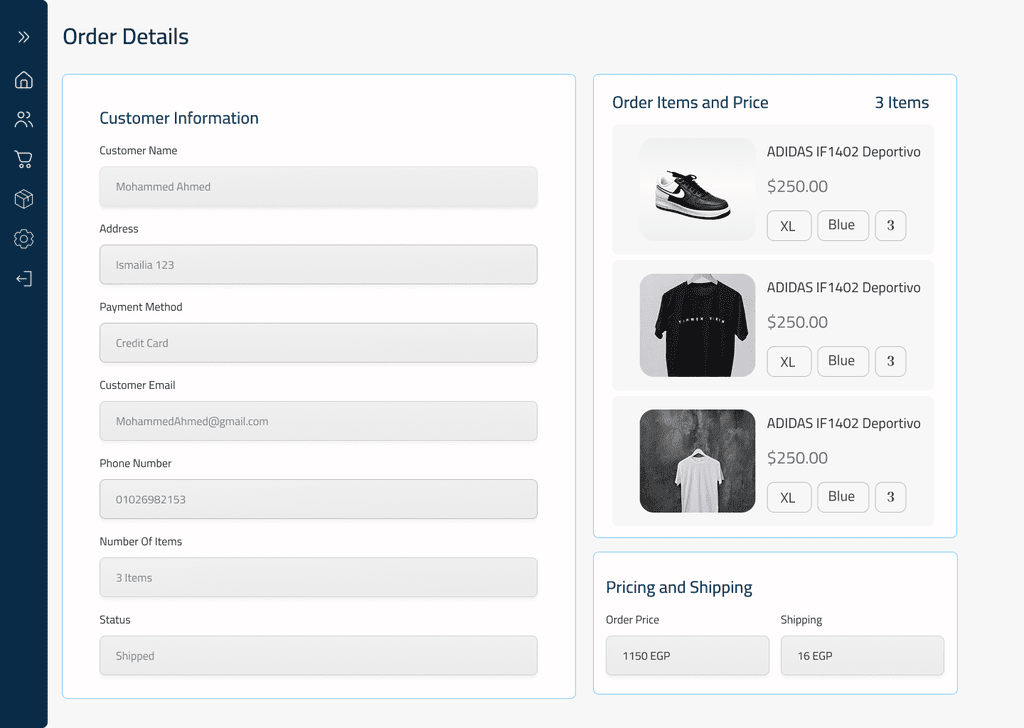This screenshot has height=728, width=1024.
Task: Expand the sidebar with double chevron icon
Action: tap(24, 37)
